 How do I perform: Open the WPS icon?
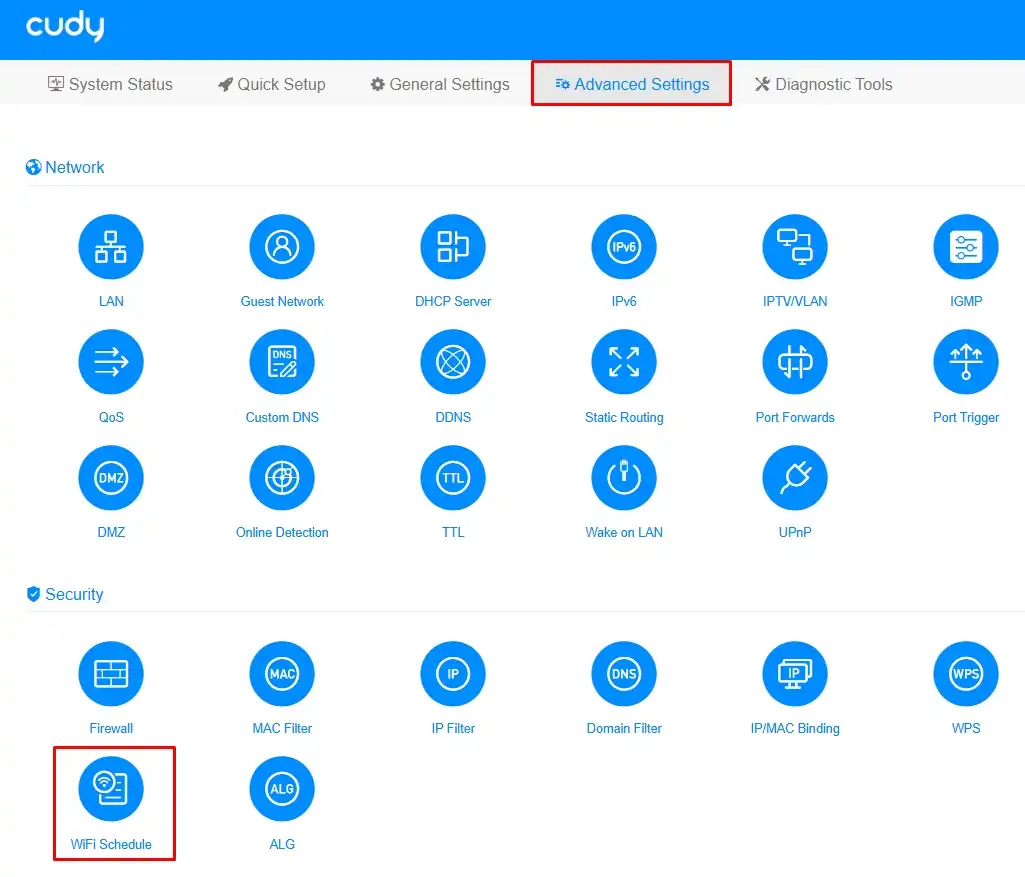[966, 674]
